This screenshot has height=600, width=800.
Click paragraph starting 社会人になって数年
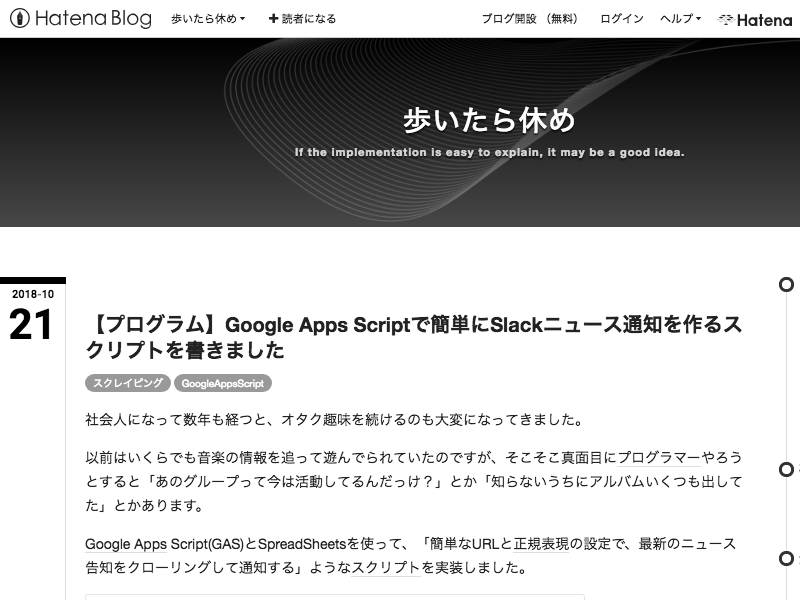point(334,420)
